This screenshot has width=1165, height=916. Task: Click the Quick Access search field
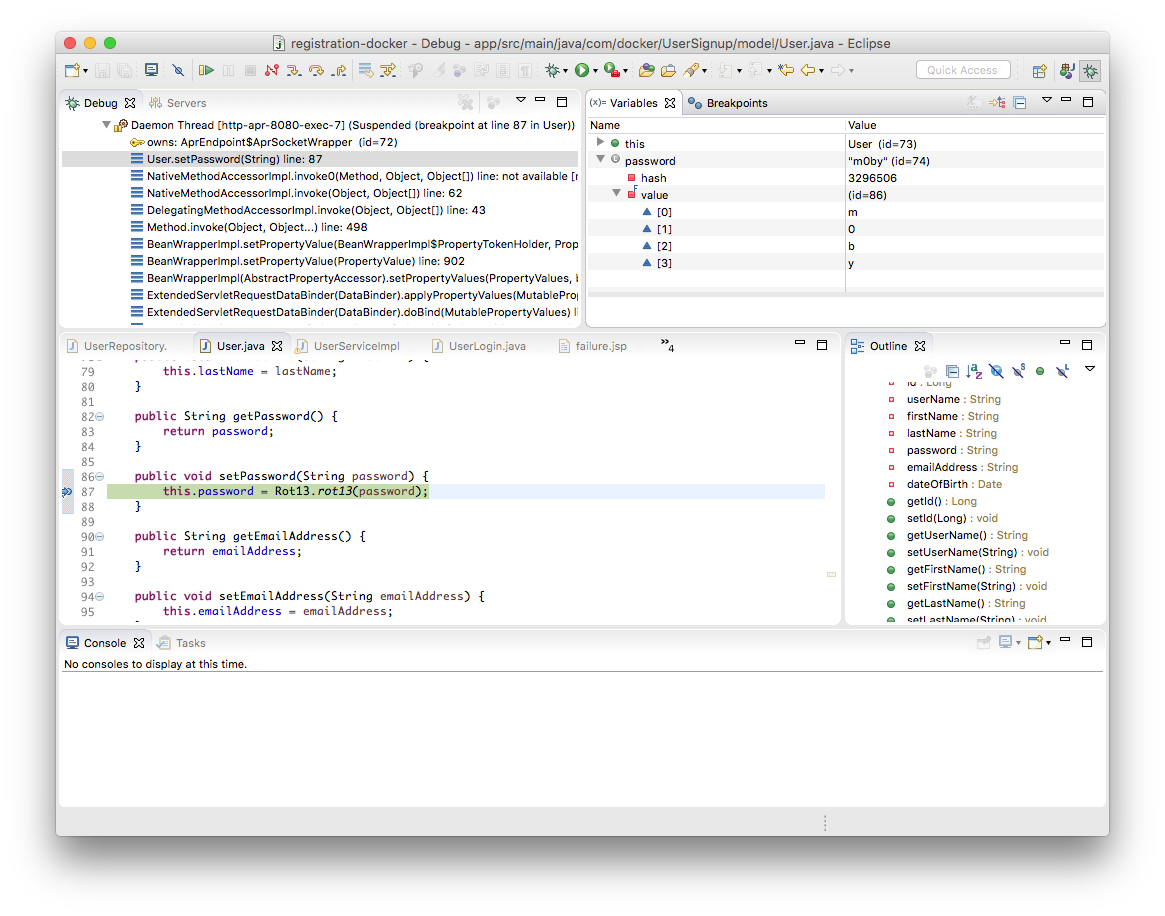click(962, 70)
